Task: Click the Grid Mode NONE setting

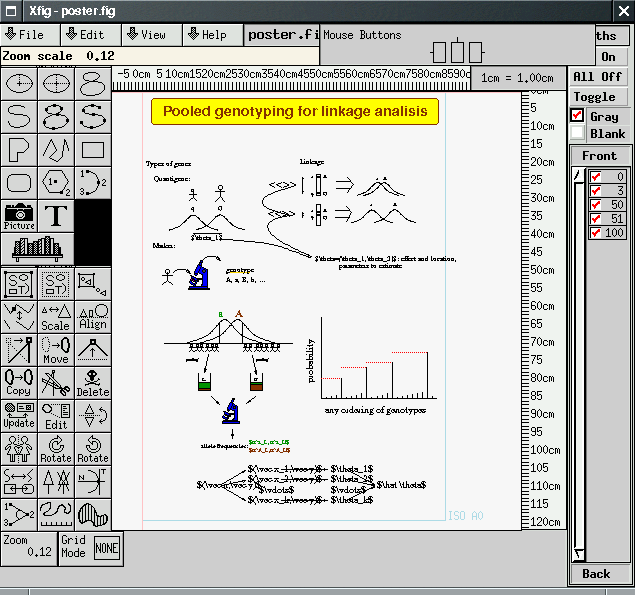Action: 104,548
